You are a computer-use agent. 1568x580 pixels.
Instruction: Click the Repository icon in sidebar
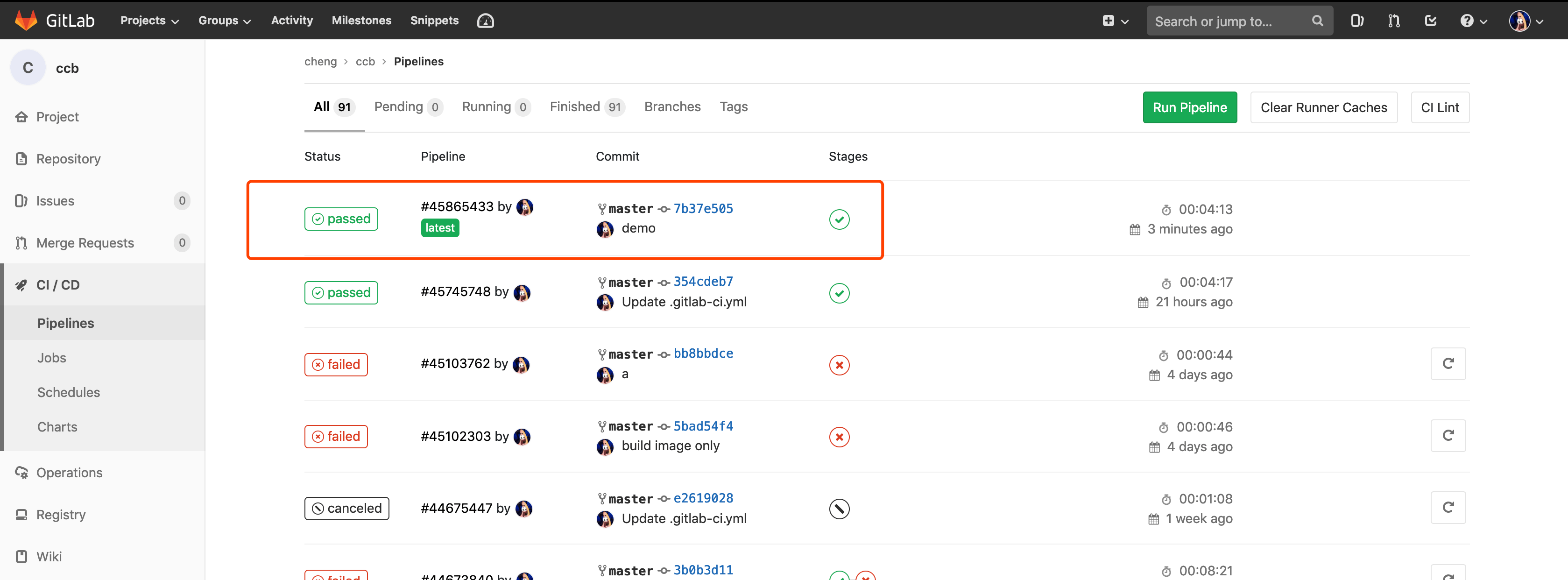tap(21, 158)
